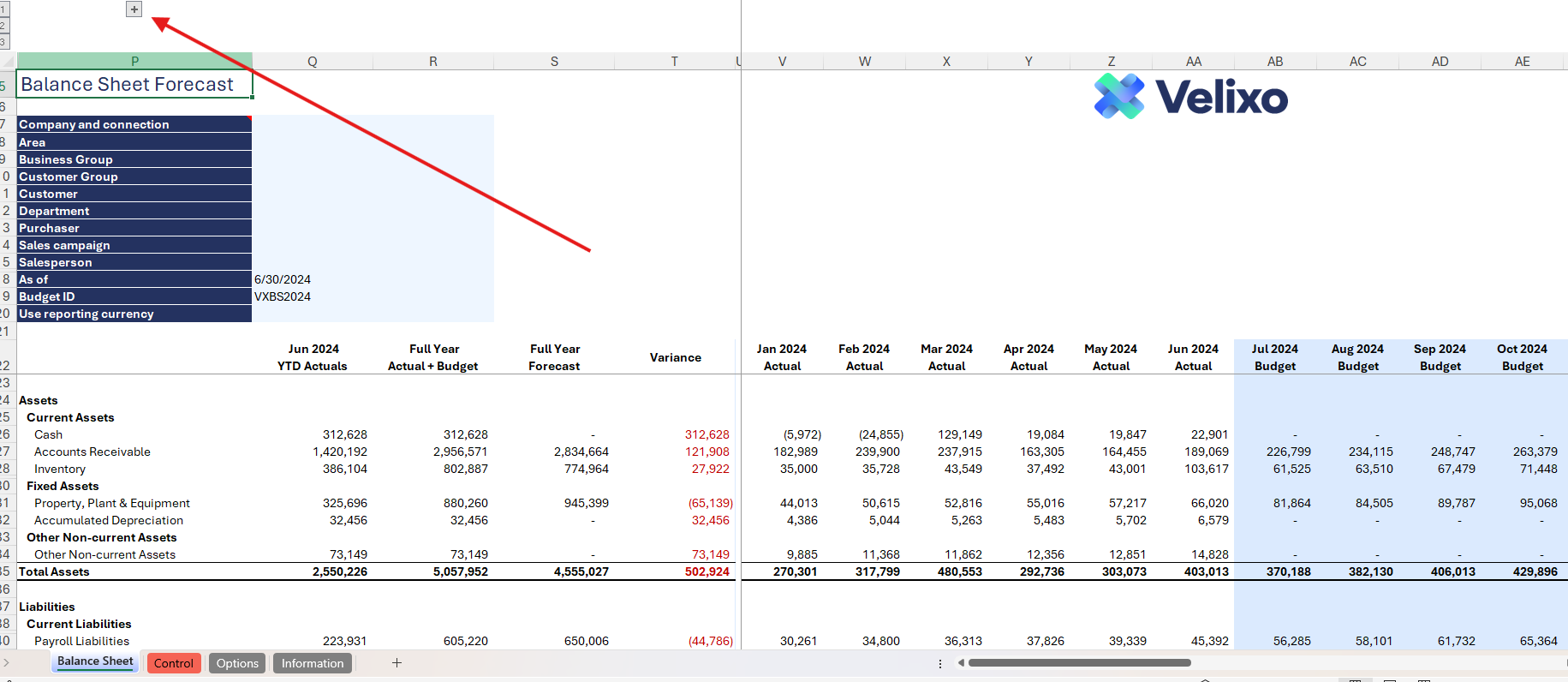
Task: Open the Options sheet tab
Action: click(237, 663)
